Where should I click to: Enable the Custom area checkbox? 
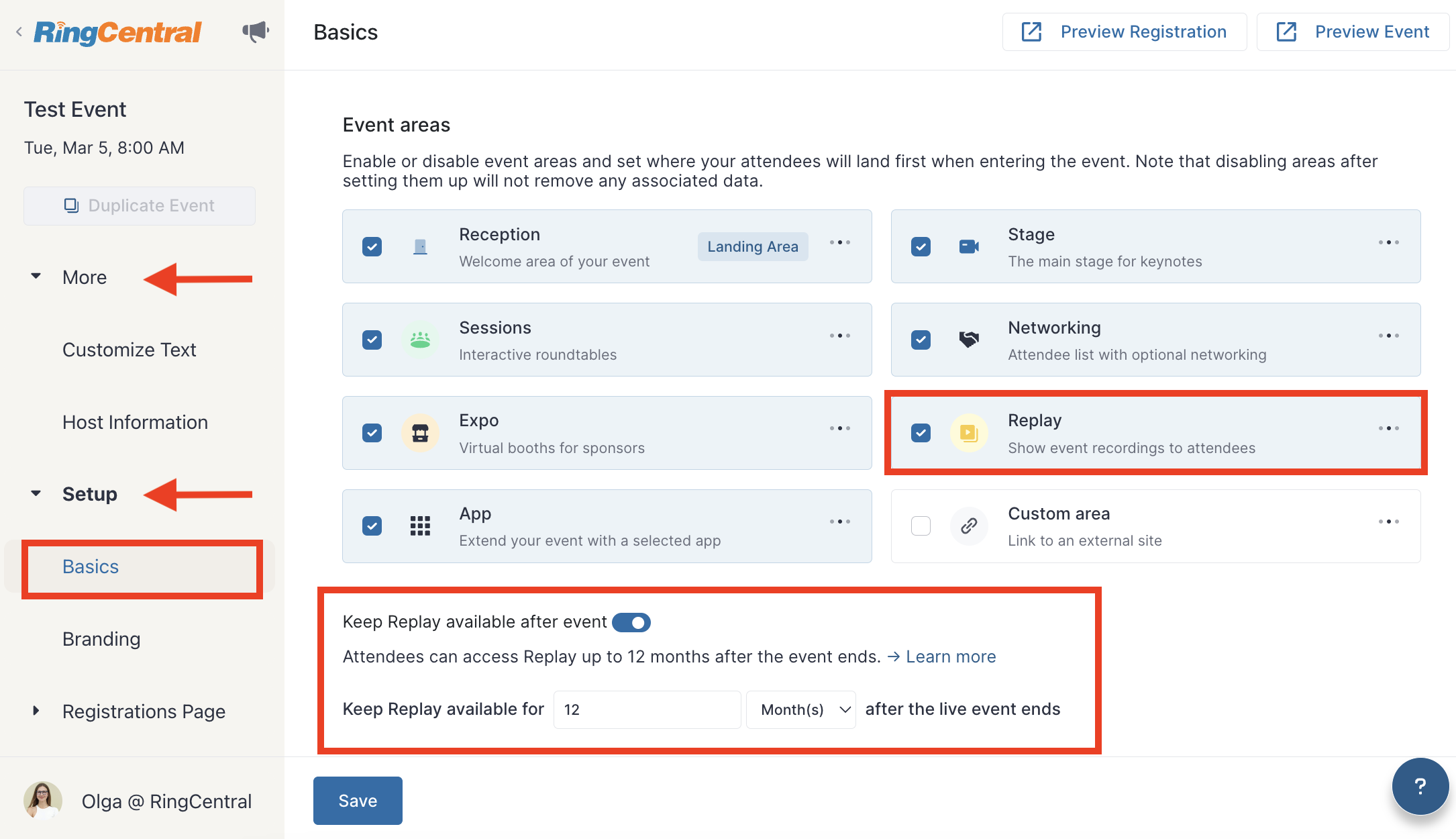(x=921, y=526)
